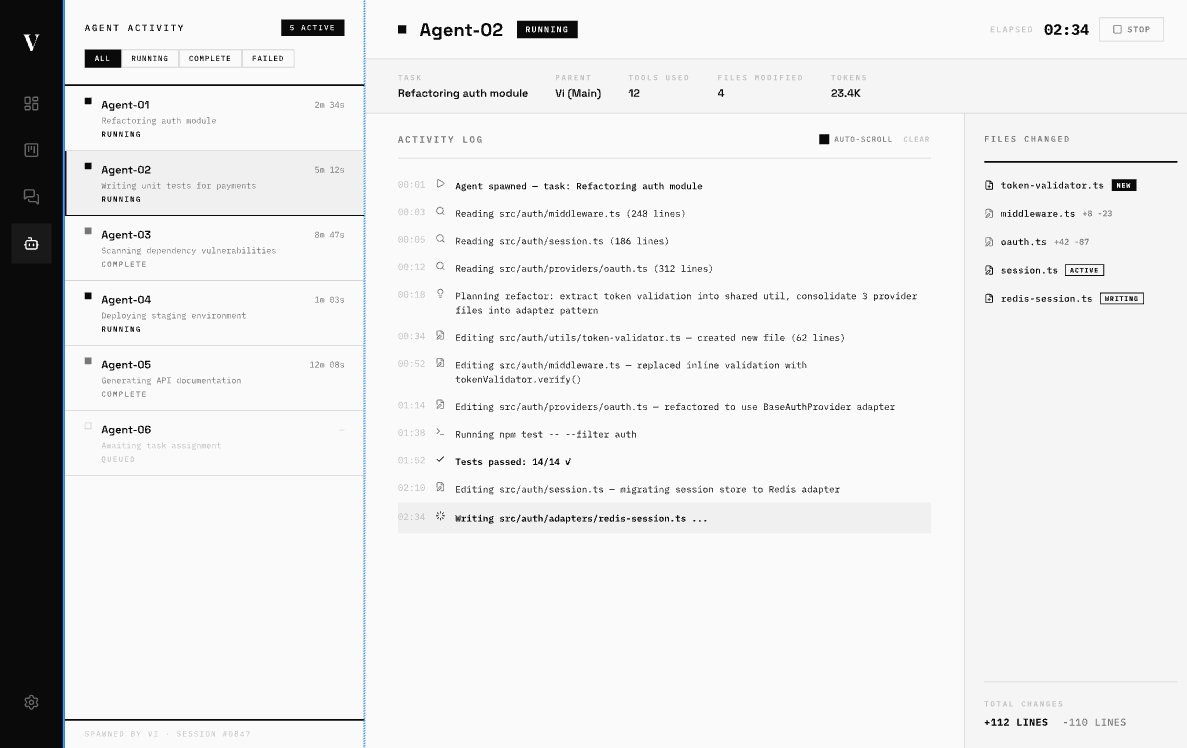Open the kanban board sidebar icon
Screen dimensions: 1187x748
[x=31, y=150]
